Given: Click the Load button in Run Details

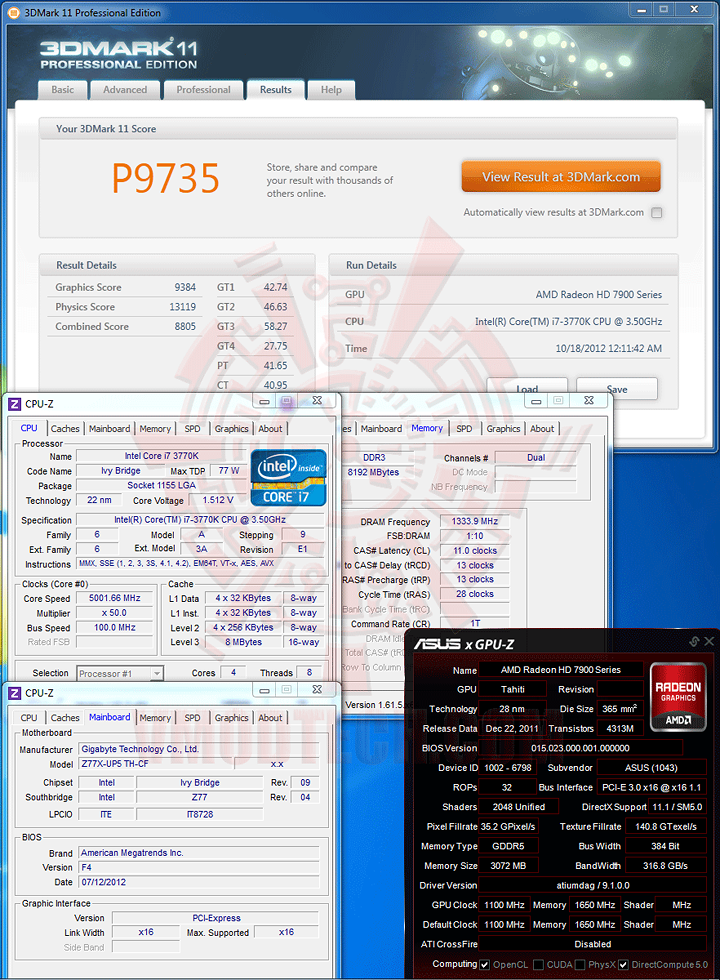Looking at the screenshot, I should point(527,388).
